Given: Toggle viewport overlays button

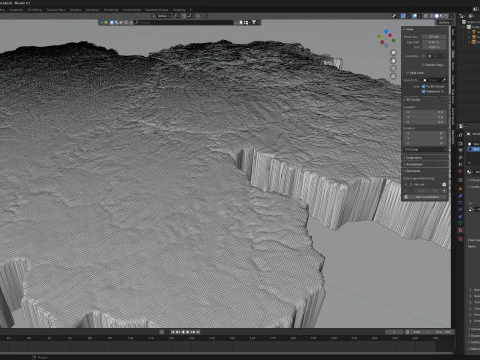Looking at the screenshot, I should [414, 16].
